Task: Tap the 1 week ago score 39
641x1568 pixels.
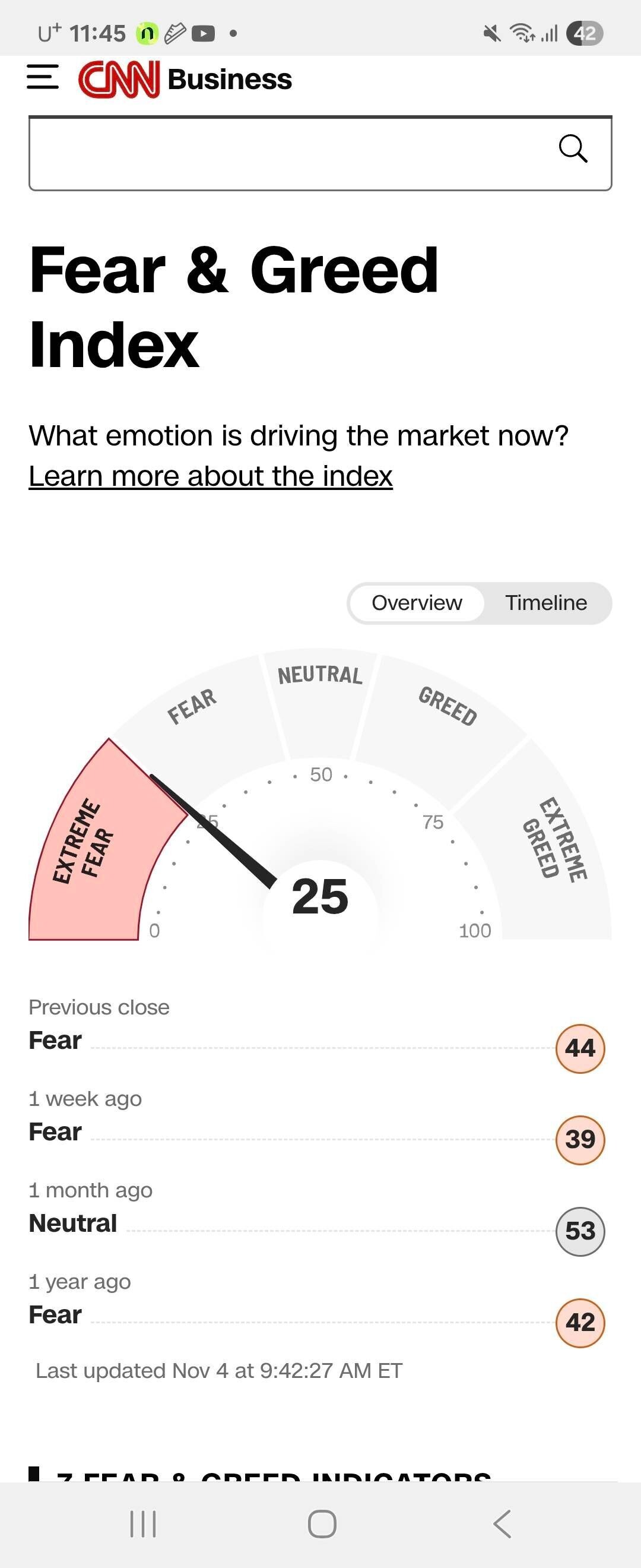Action: 580,1140
